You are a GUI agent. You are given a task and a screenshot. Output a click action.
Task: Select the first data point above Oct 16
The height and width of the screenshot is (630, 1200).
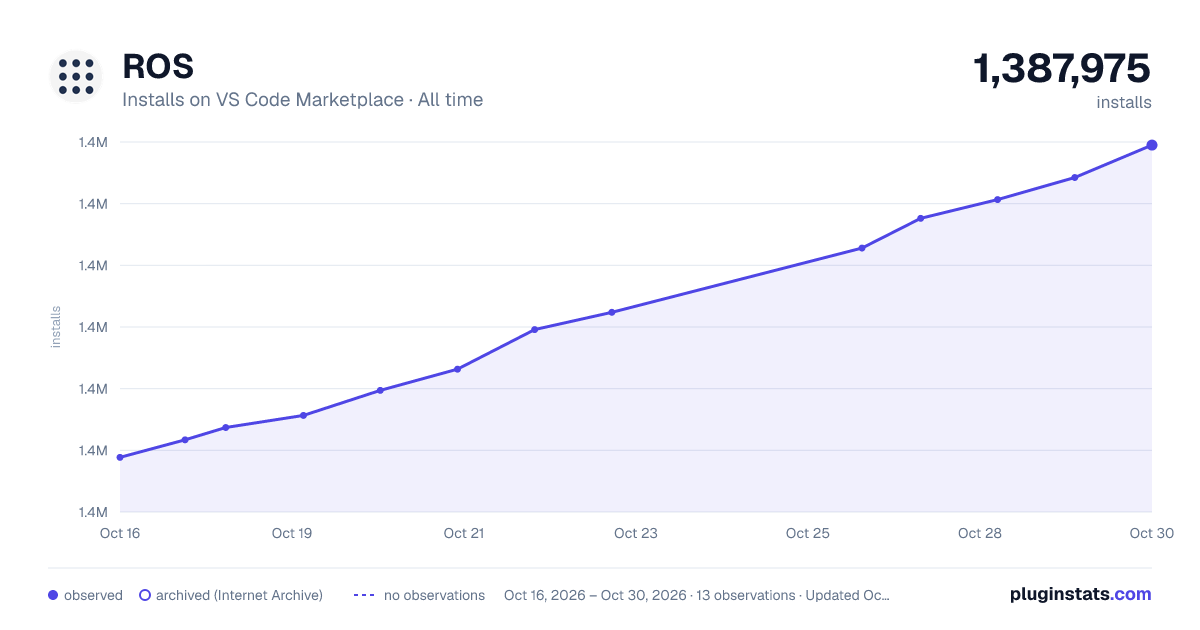click(x=120, y=457)
